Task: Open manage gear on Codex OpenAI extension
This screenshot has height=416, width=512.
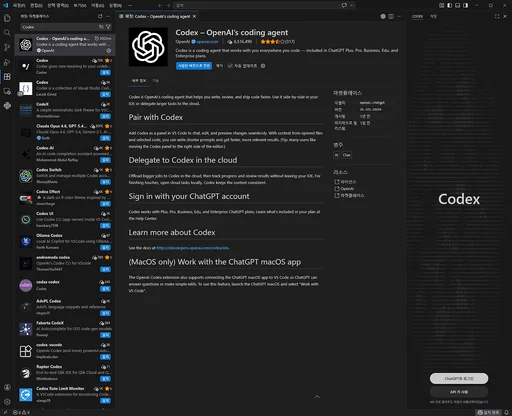Action: (108, 51)
